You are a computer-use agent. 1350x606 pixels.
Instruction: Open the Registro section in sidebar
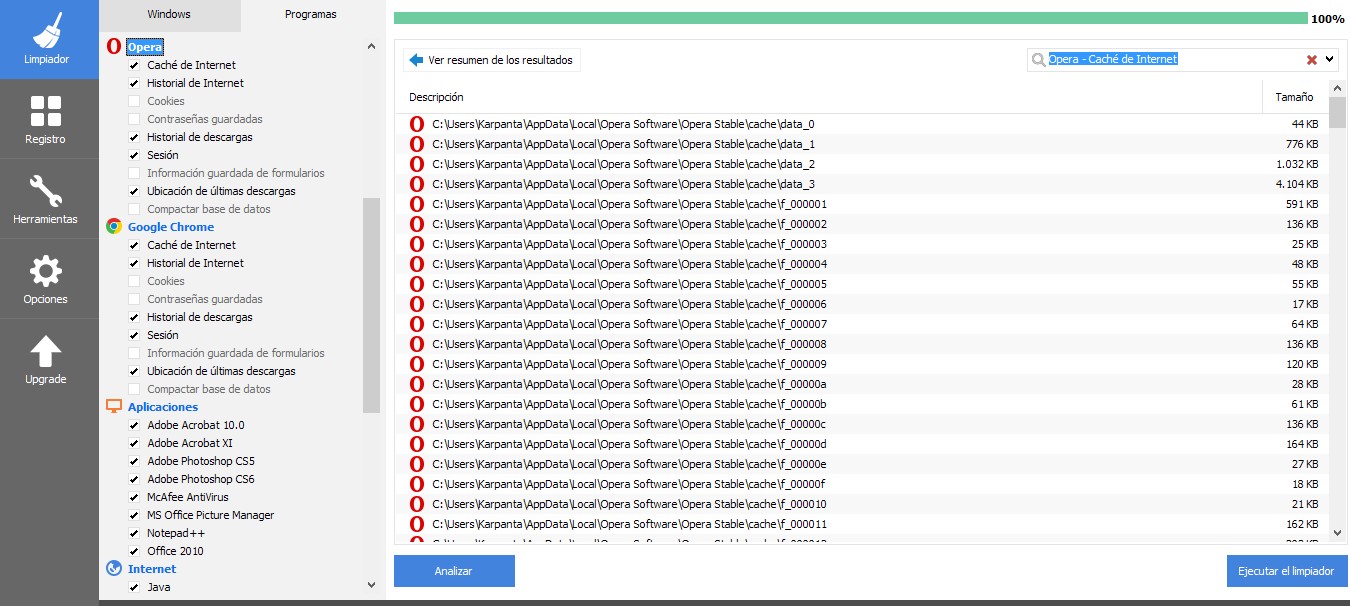click(x=47, y=118)
